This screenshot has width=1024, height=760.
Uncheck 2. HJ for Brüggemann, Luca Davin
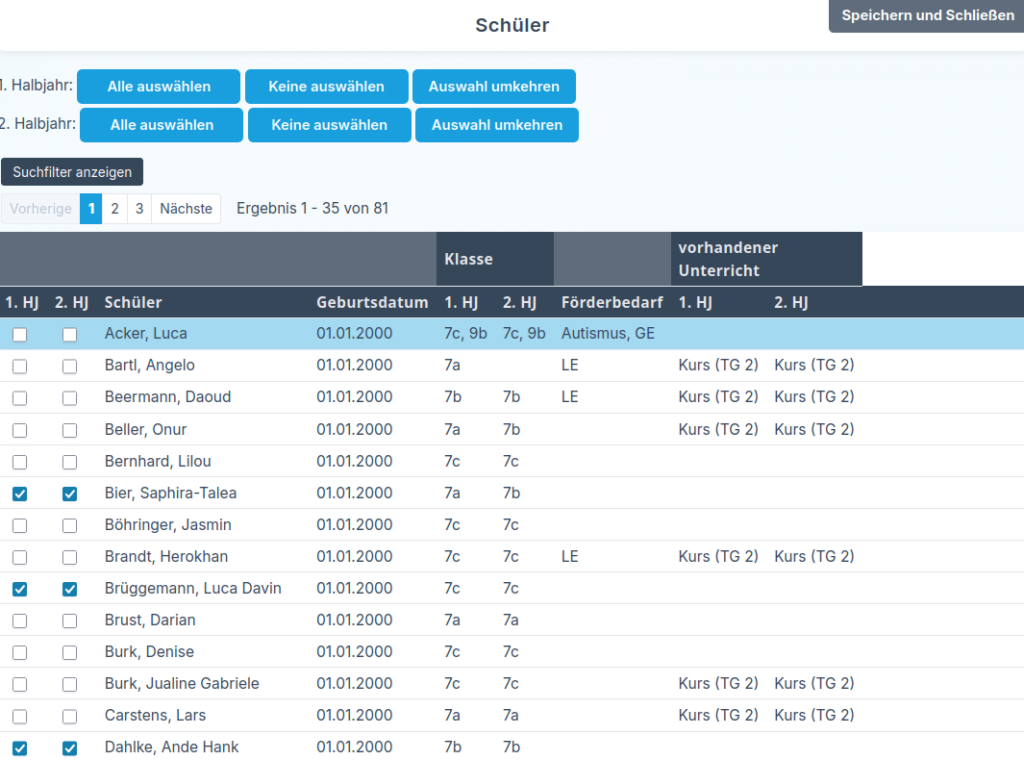(x=69, y=589)
